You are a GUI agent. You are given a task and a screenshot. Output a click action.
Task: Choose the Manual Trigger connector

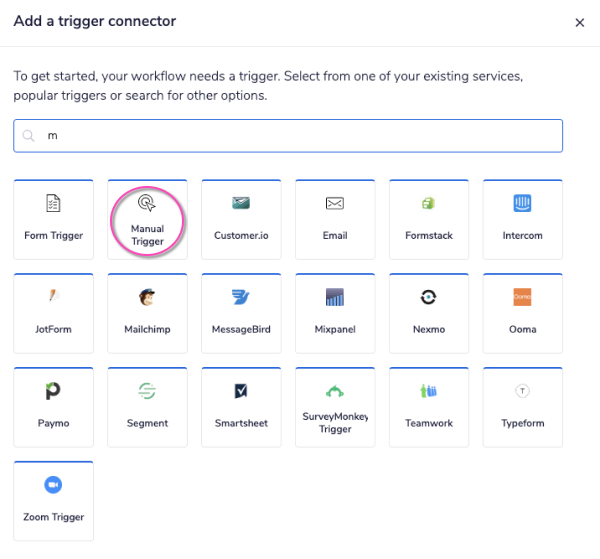[147, 218]
